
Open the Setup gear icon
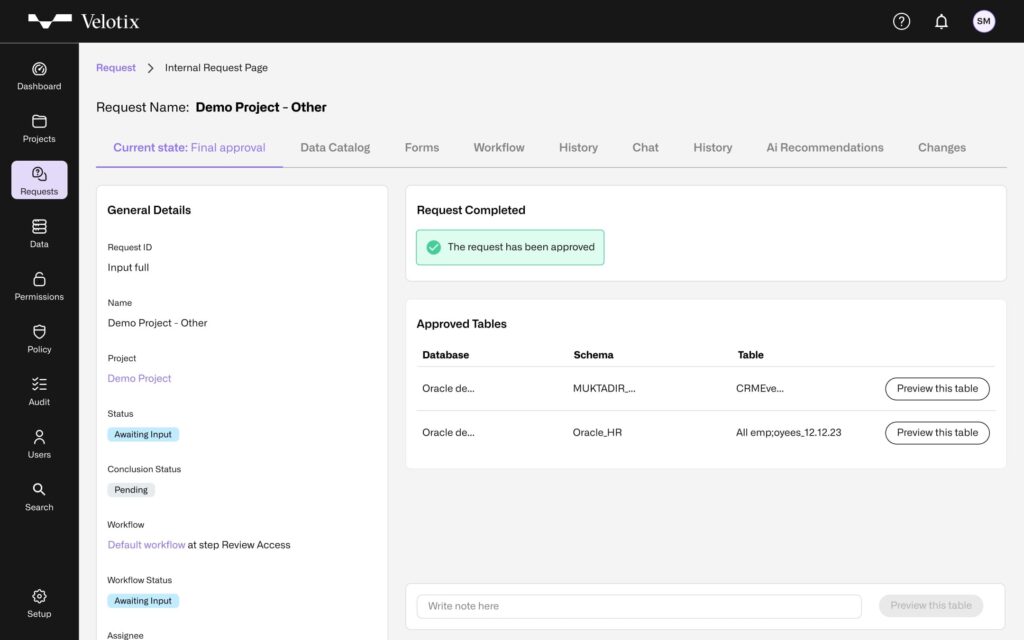[39, 596]
